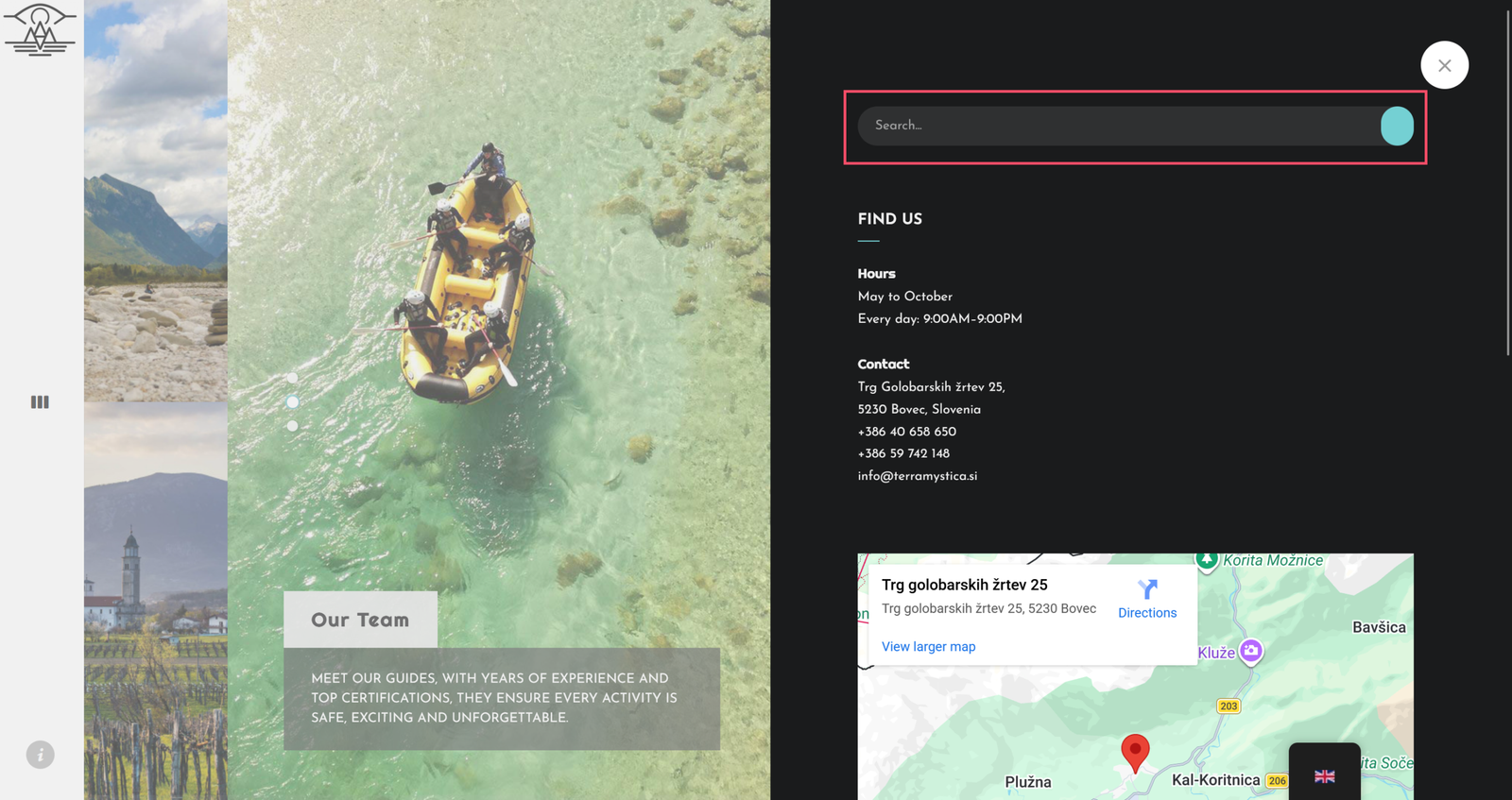Open the mountain river image strip
The height and width of the screenshot is (800, 1512).
pos(156,200)
